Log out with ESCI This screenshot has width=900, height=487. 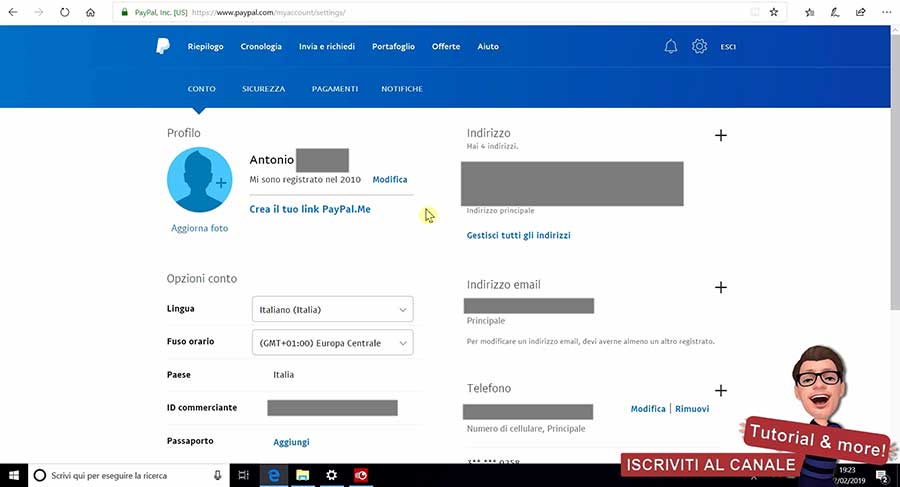pos(728,47)
